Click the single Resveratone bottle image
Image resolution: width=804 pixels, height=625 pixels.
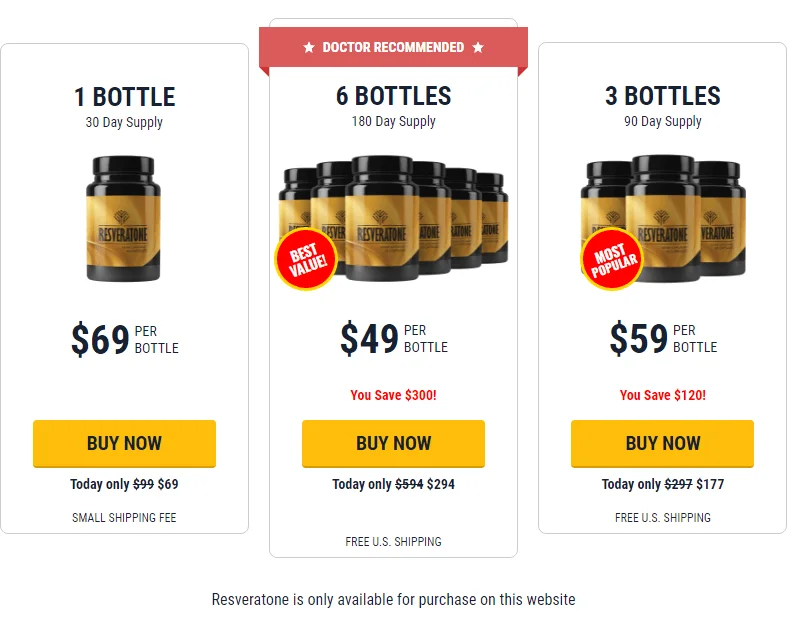[x=124, y=218]
